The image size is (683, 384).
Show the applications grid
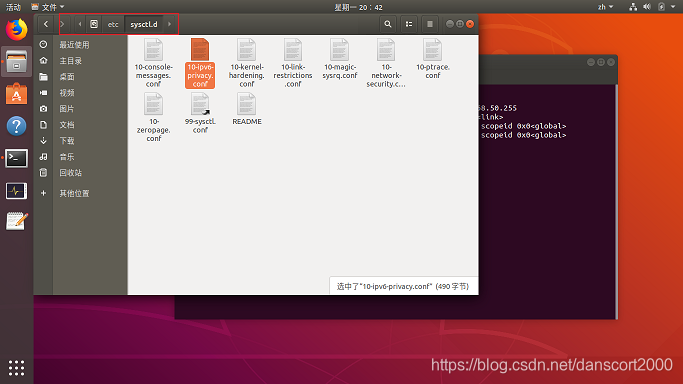point(17,368)
